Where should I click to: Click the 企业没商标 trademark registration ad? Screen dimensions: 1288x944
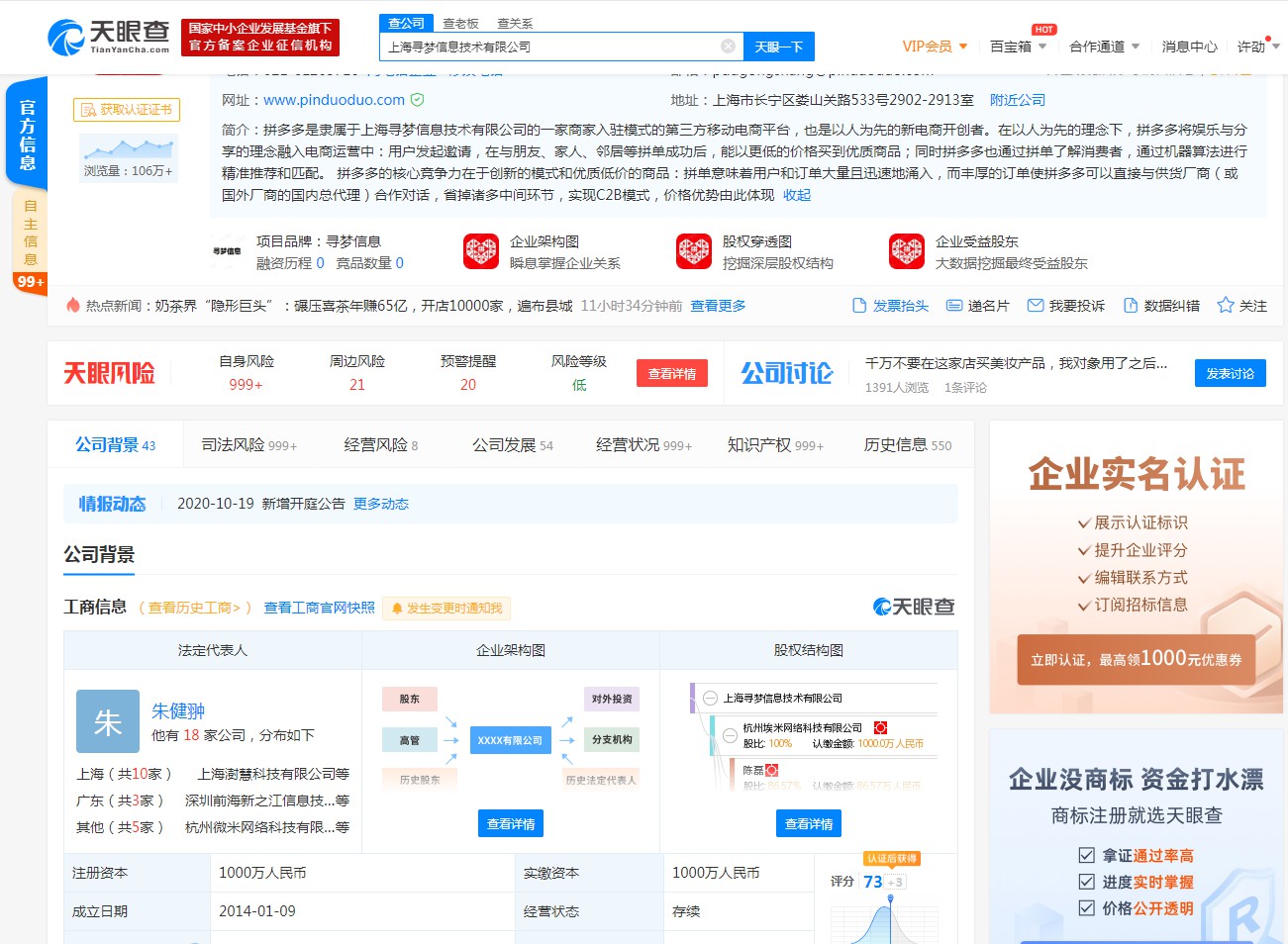1137,837
